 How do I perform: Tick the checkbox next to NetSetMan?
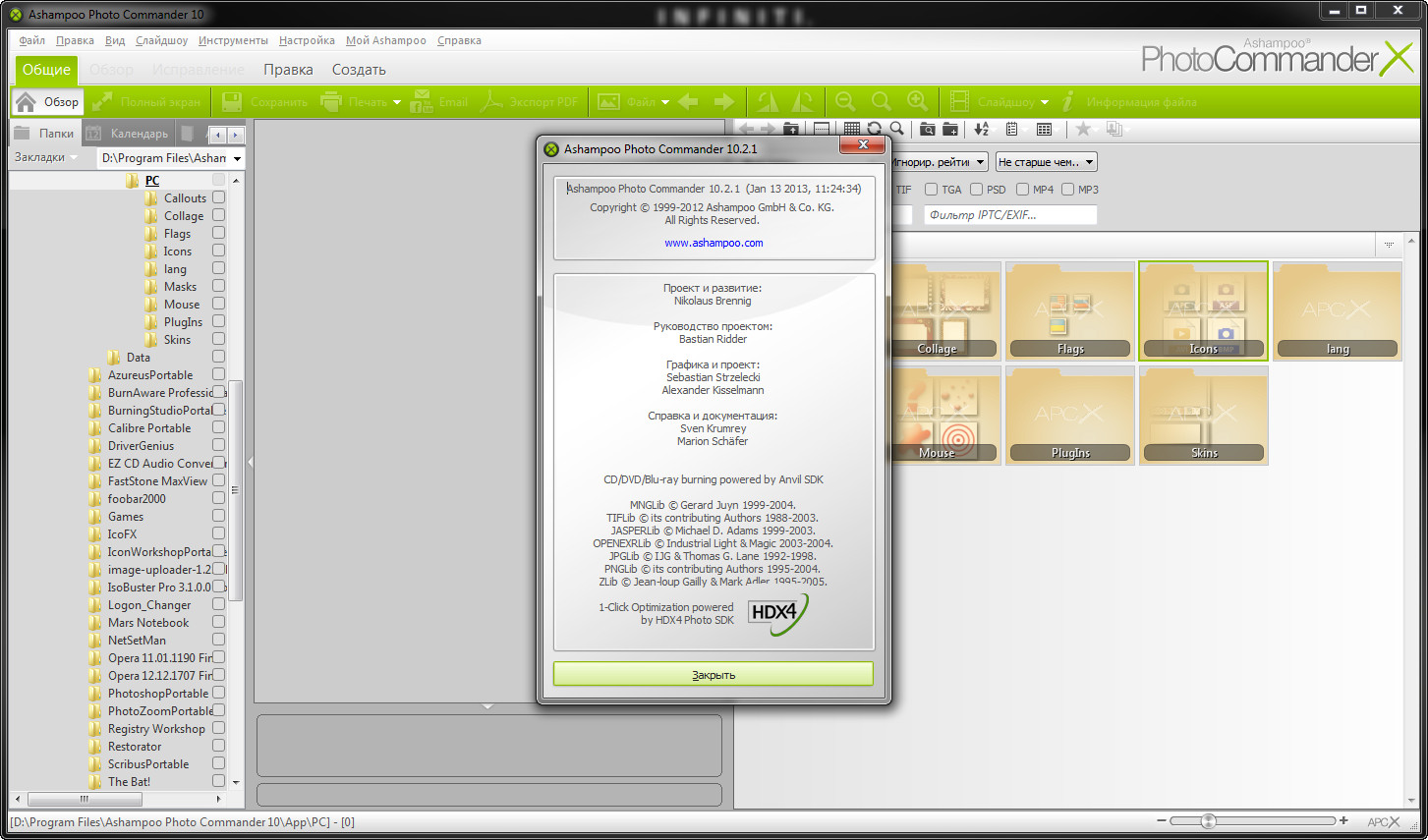pos(218,640)
